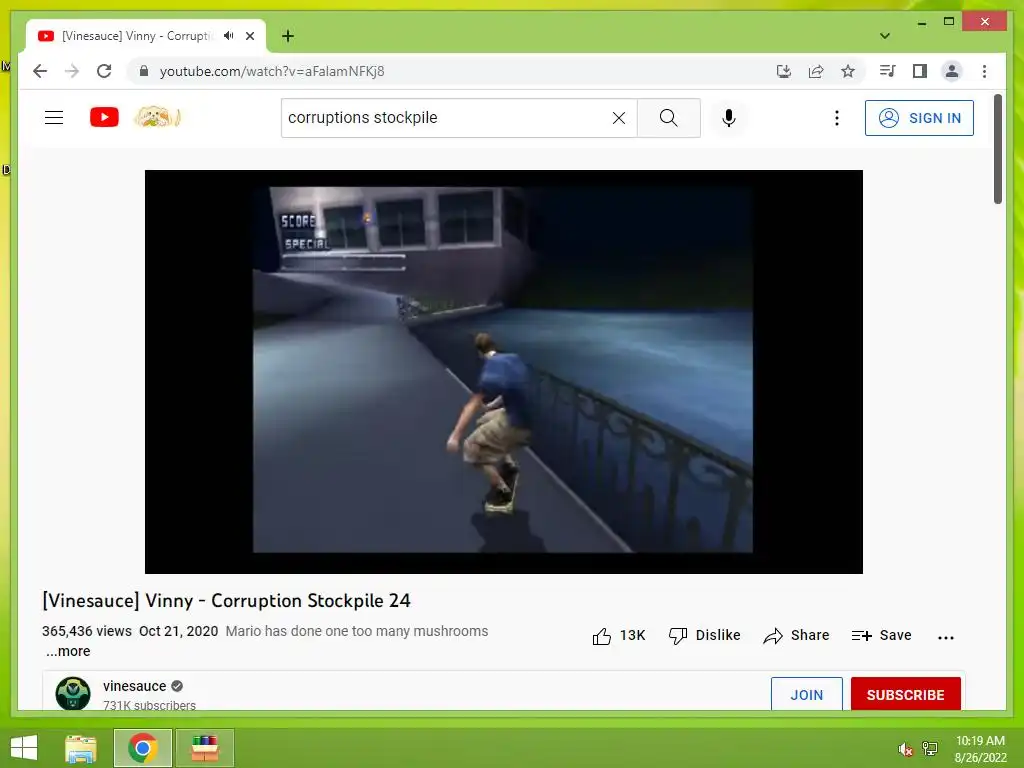Toggle Chrome side panel

tap(920, 71)
